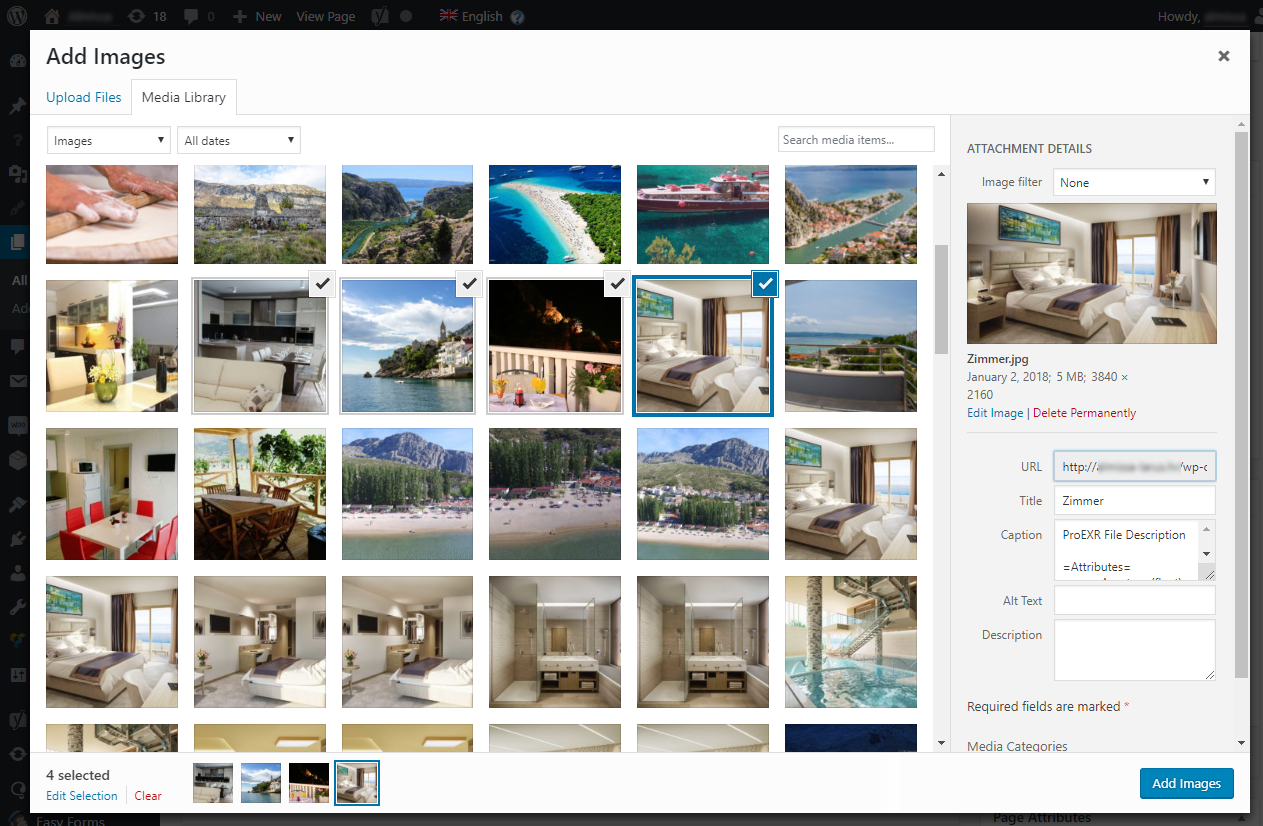Switch to the Upload Files tab
This screenshot has width=1263, height=826.
pyautogui.click(x=84, y=97)
